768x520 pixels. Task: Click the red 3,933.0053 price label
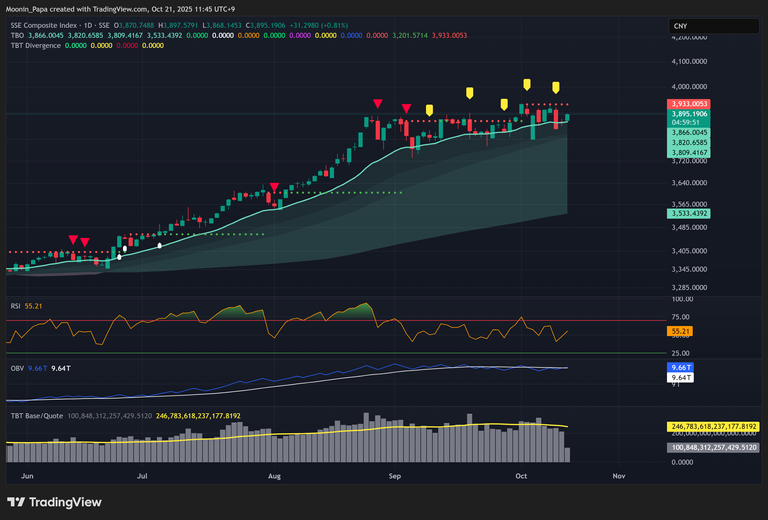[690, 104]
